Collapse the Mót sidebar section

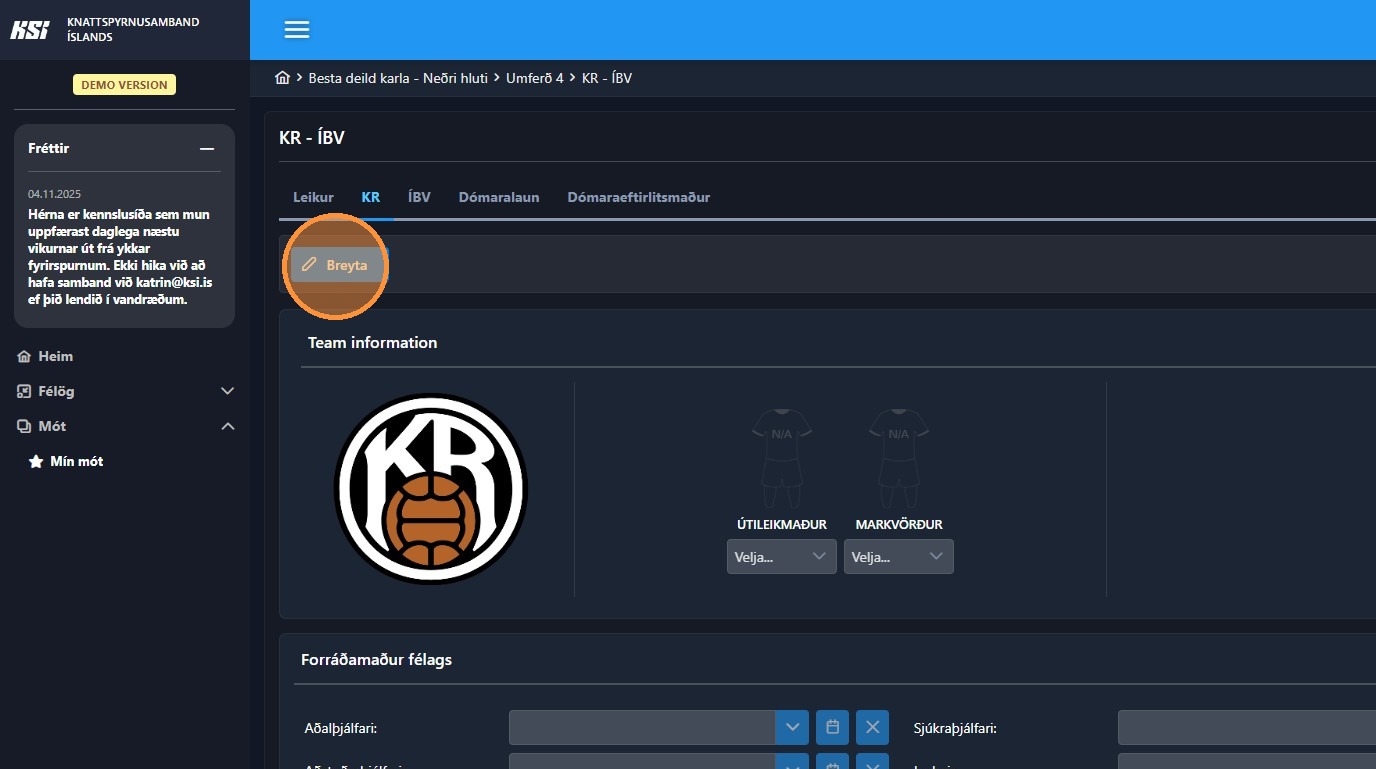(x=227, y=426)
